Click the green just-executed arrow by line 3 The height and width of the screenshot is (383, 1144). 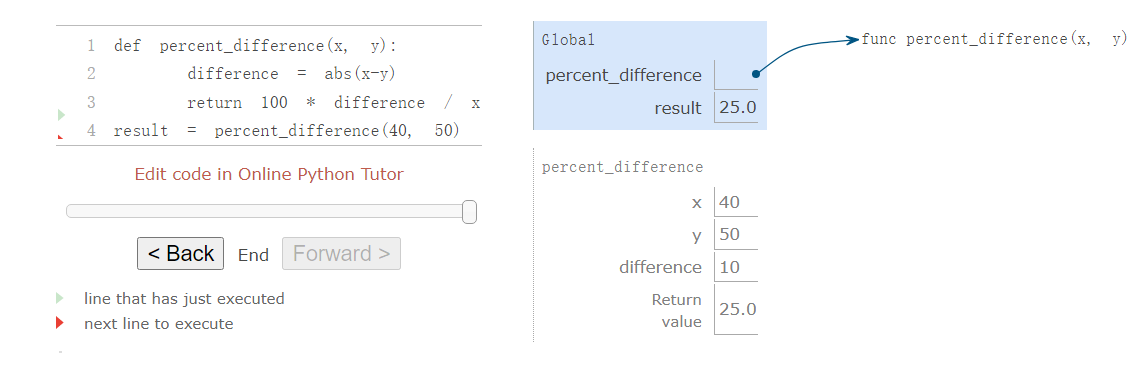click(x=61, y=115)
